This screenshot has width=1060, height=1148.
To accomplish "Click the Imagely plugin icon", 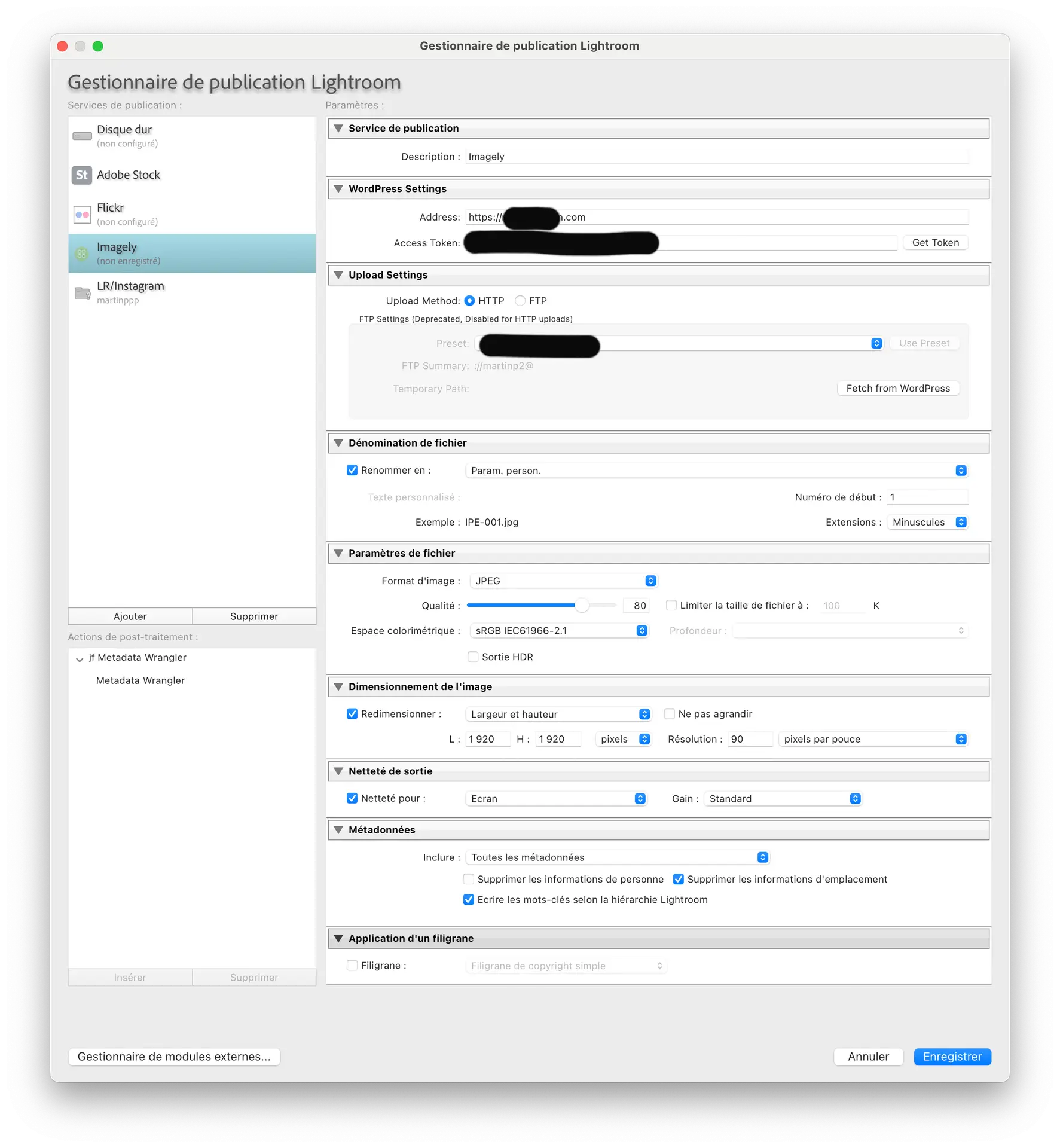I will pos(82,254).
